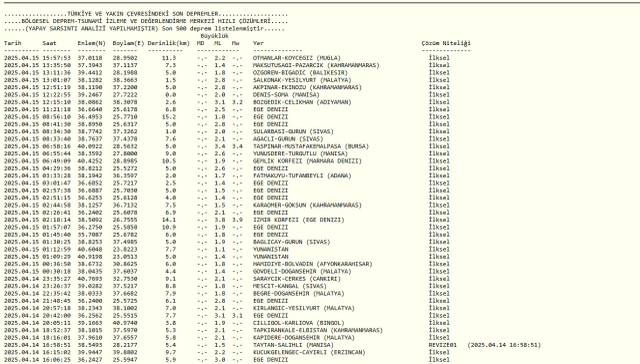
Task: Click 'YUNANISTAN' in the 01:09:29 row
Action: (x=270, y=257)
